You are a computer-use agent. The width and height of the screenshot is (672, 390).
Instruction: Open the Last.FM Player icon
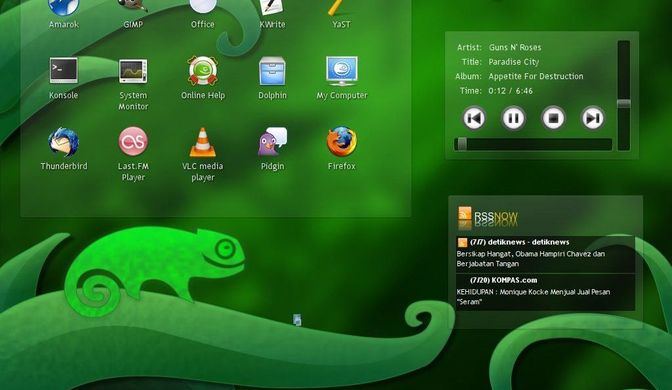(133, 141)
